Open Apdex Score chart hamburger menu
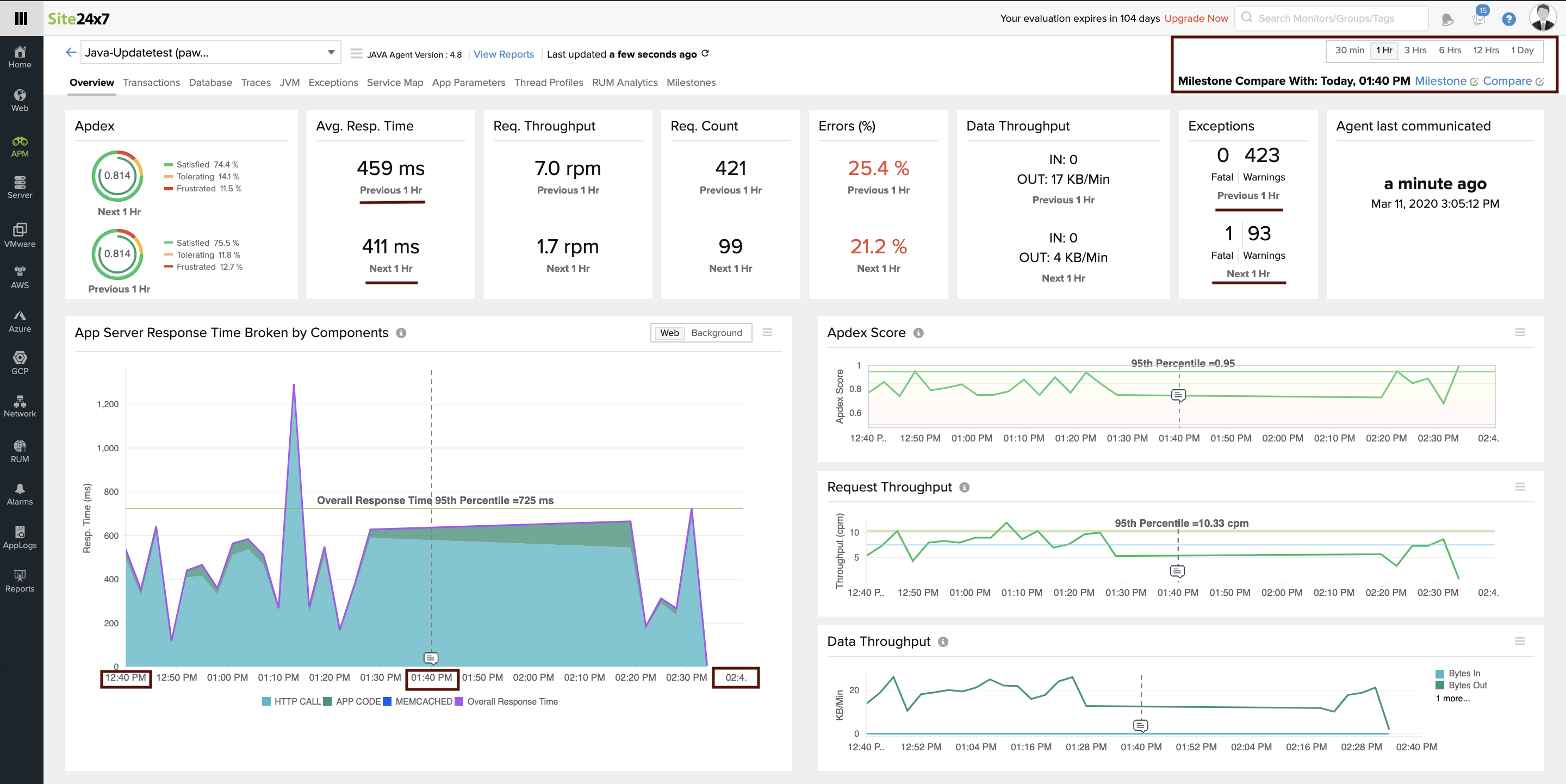This screenshot has width=1566, height=784. click(x=1519, y=332)
